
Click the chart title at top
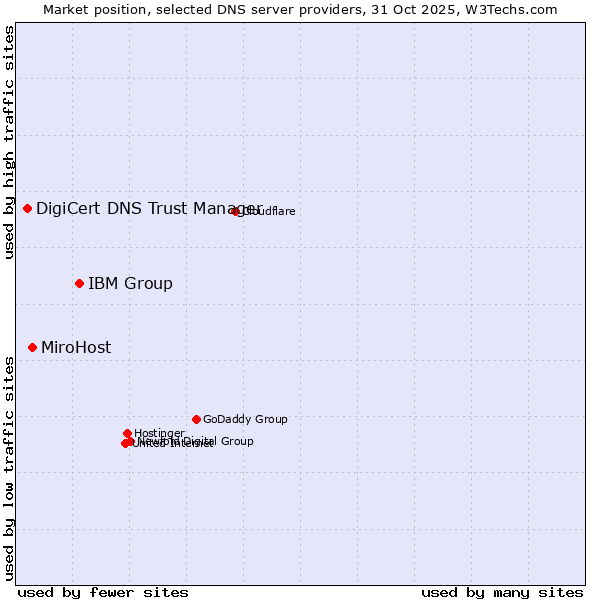(300, 9)
